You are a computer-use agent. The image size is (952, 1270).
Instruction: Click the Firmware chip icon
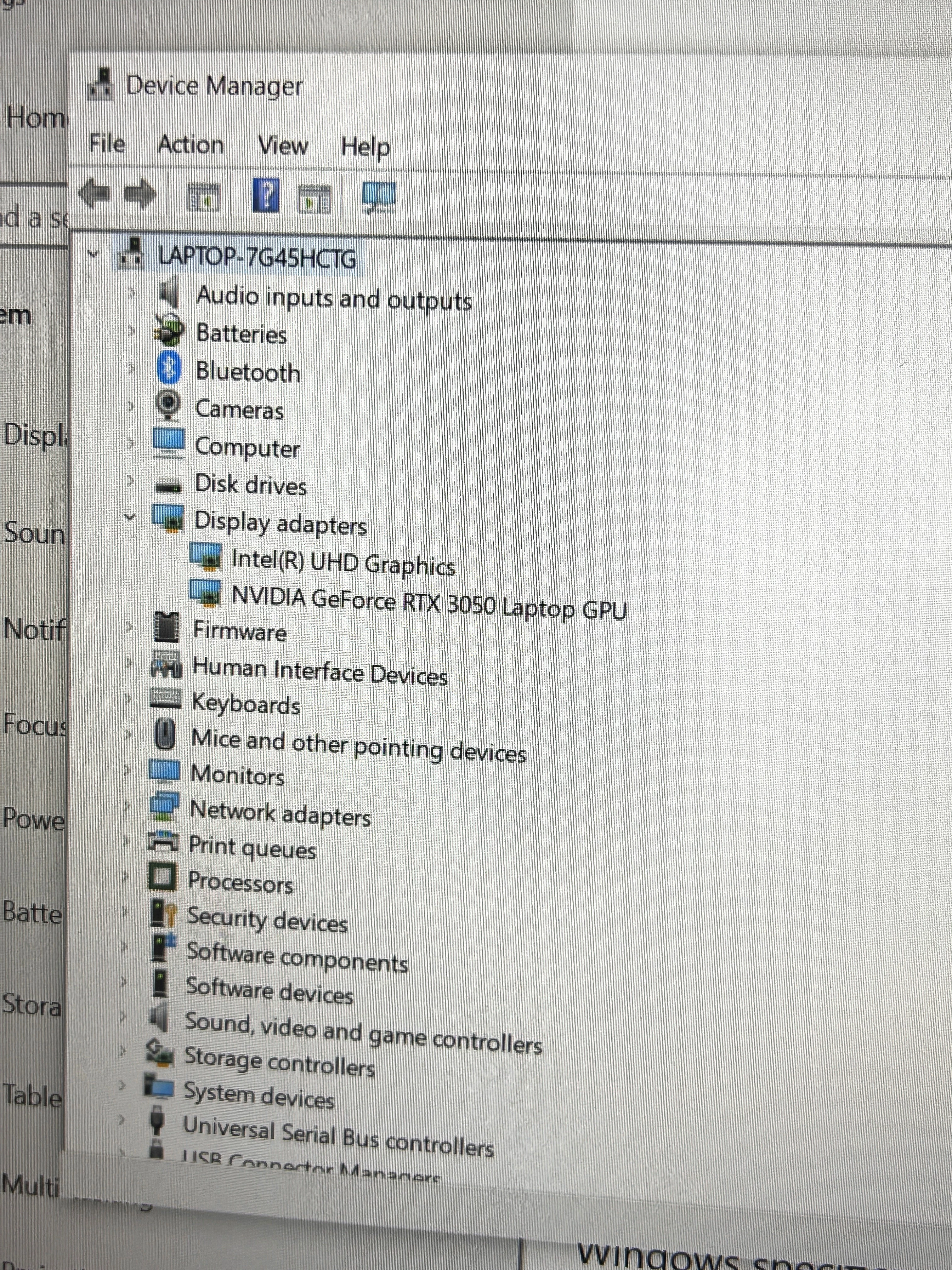[167, 626]
